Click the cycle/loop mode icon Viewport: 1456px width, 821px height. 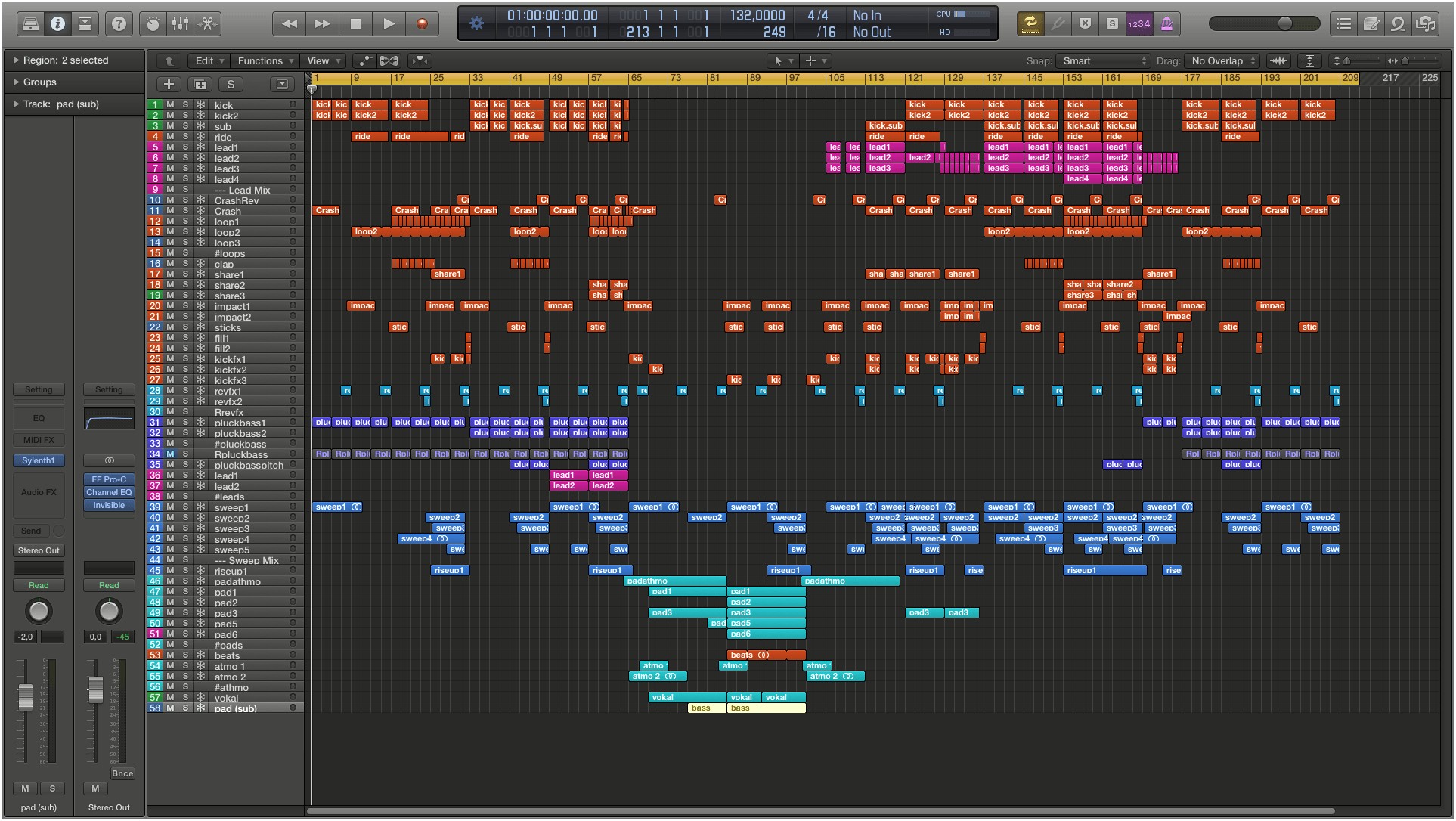1029,23
